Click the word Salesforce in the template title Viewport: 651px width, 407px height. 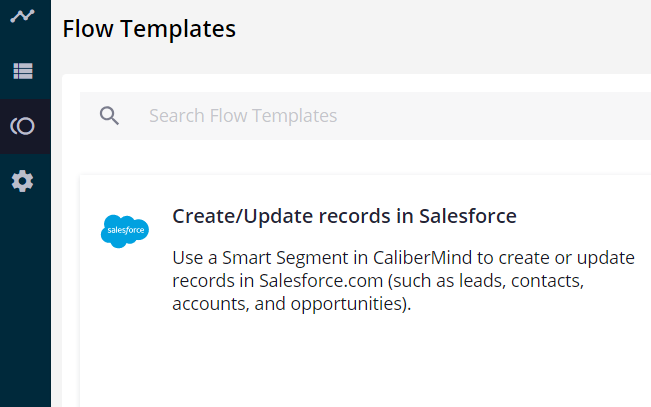pos(467,216)
